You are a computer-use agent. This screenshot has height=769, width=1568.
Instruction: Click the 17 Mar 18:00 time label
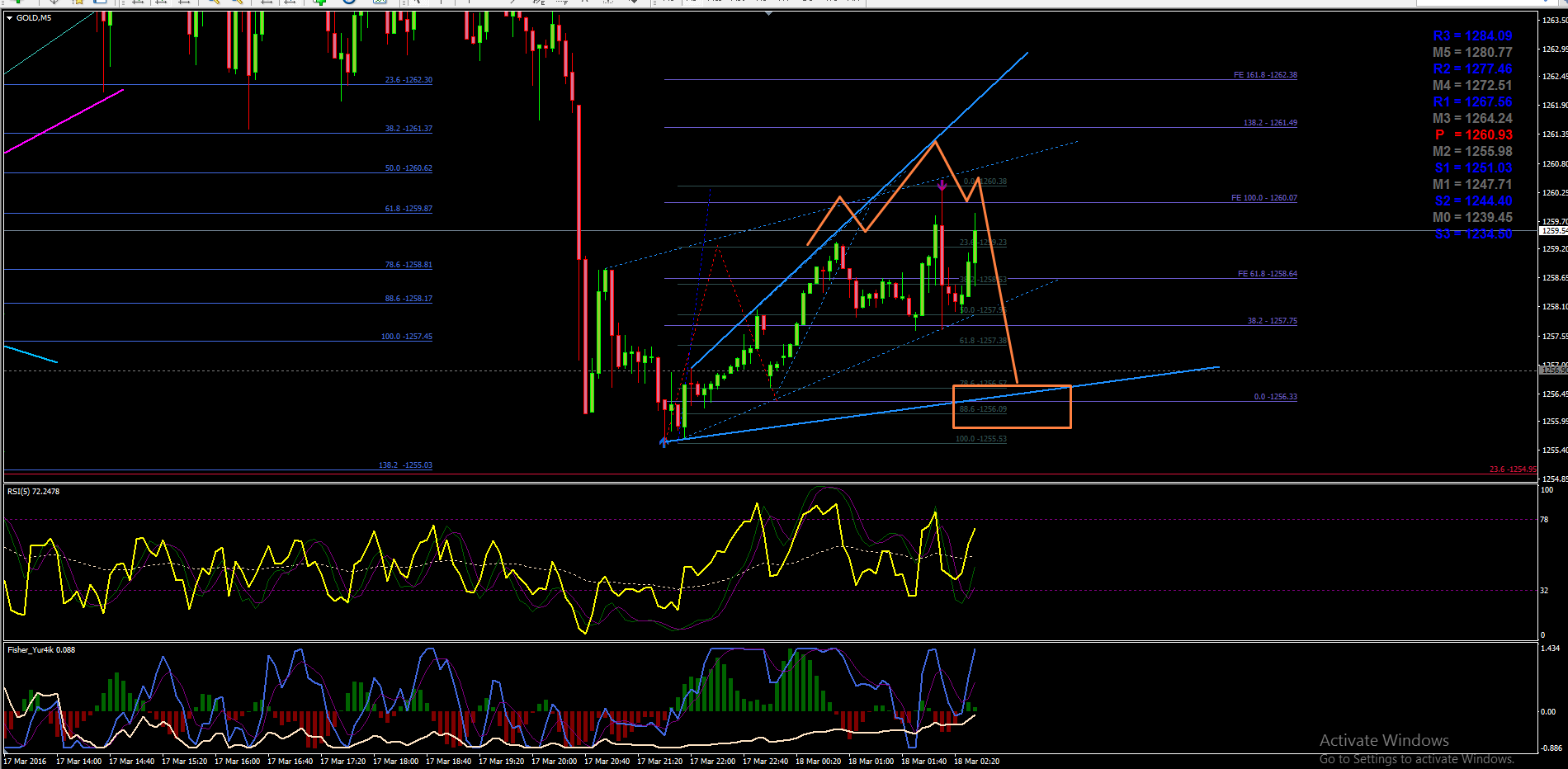[396, 762]
